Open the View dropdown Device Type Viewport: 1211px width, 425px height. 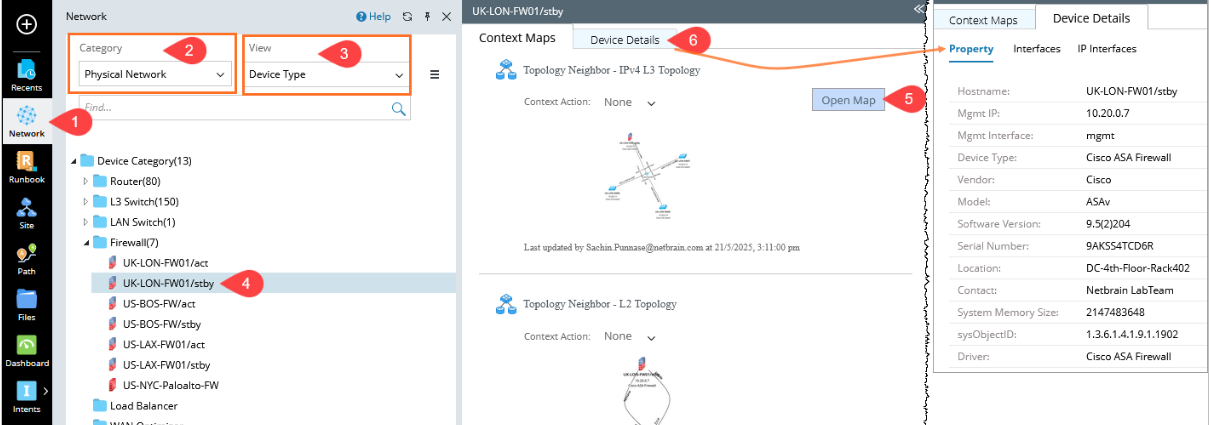(327, 74)
